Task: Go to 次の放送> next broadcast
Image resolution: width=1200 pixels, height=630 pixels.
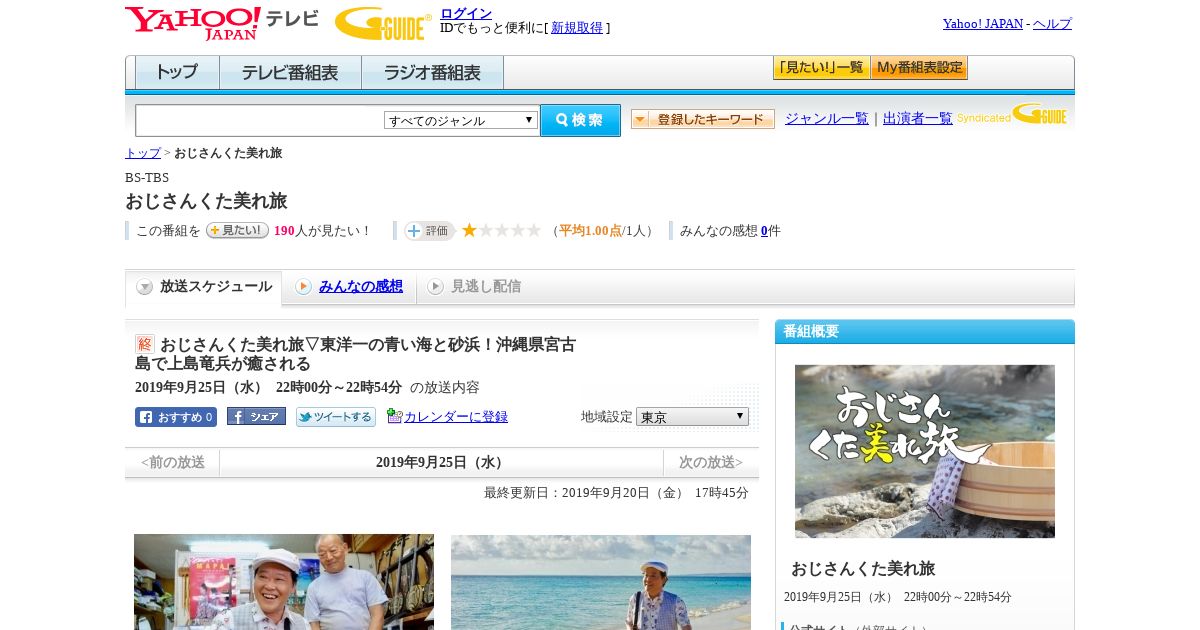Action: 711,463
